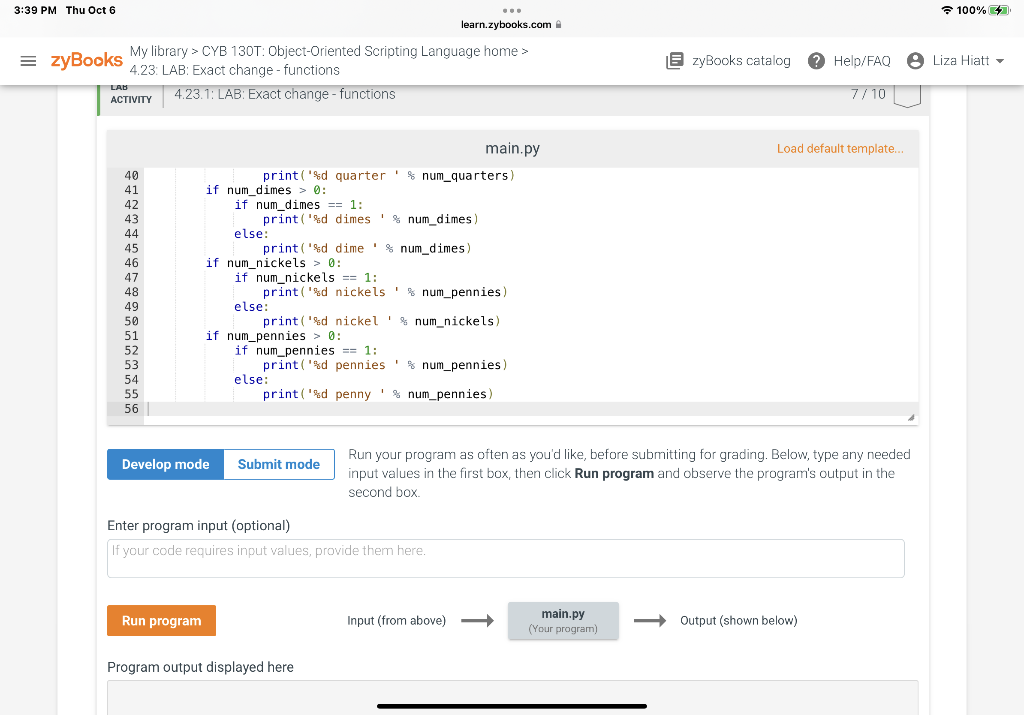Click line 53 print '%d pennies' statement
Image resolution: width=1024 pixels, height=715 pixels.
[385, 365]
